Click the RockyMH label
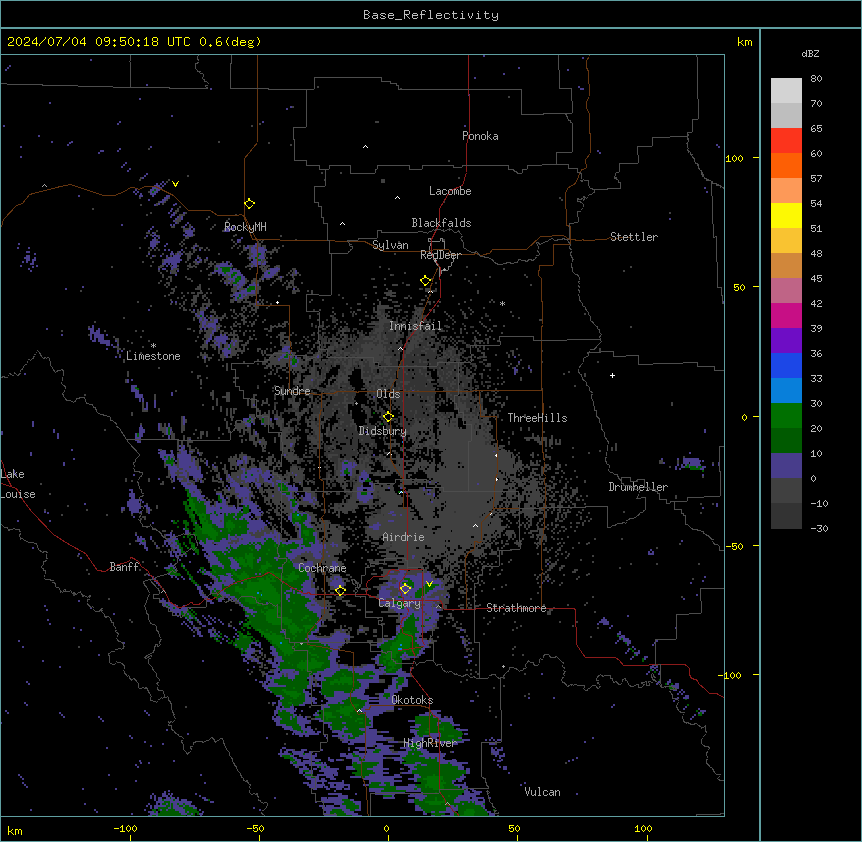This screenshot has width=862, height=842. pyautogui.click(x=245, y=227)
